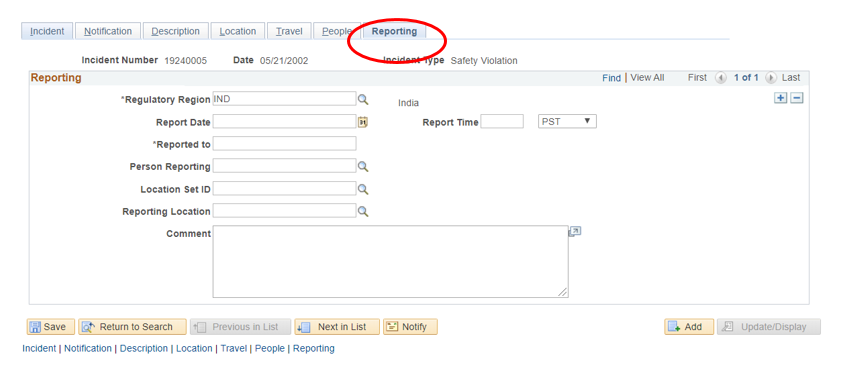Click the incident number 19240005
Viewport: 851px width, 385px height.
click(x=186, y=61)
